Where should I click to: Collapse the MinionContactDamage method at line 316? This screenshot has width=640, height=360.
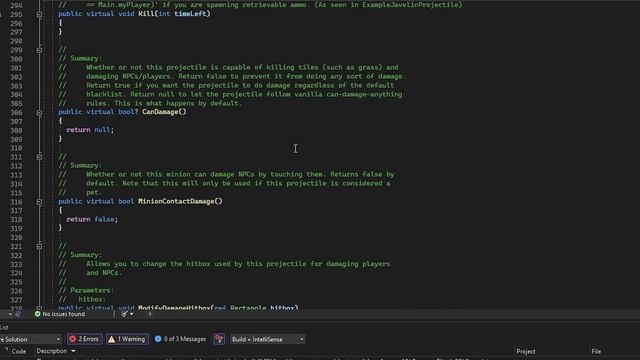[39, 202]
